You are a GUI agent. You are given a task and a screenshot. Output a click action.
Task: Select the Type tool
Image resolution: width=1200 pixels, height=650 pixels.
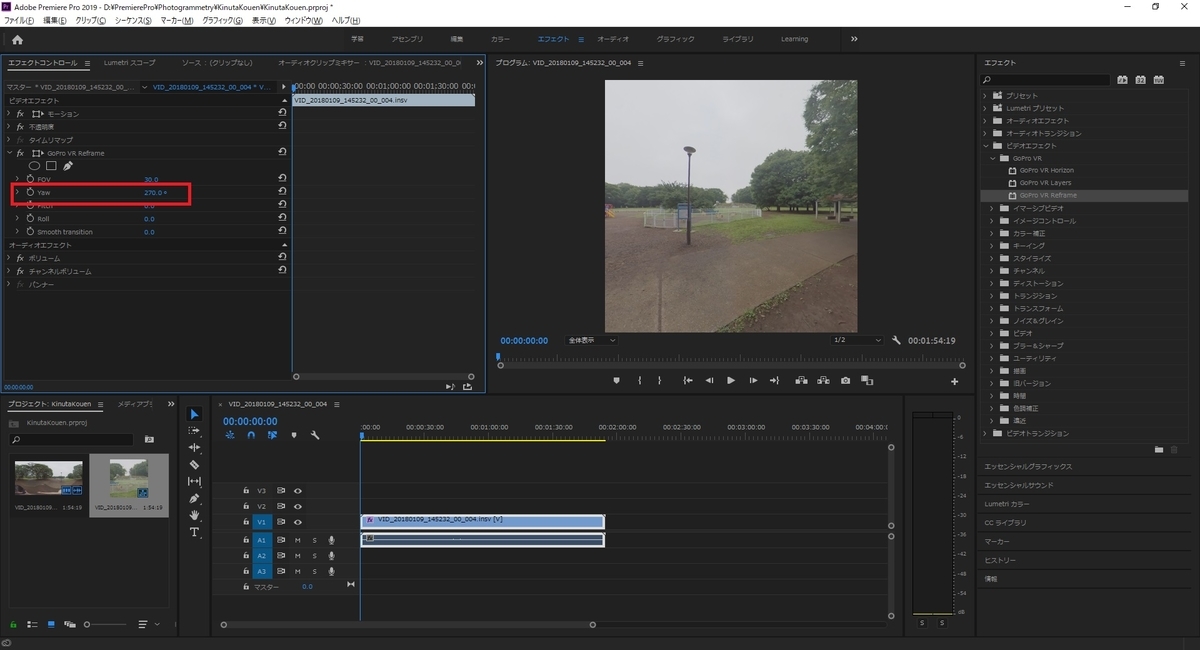195,532
